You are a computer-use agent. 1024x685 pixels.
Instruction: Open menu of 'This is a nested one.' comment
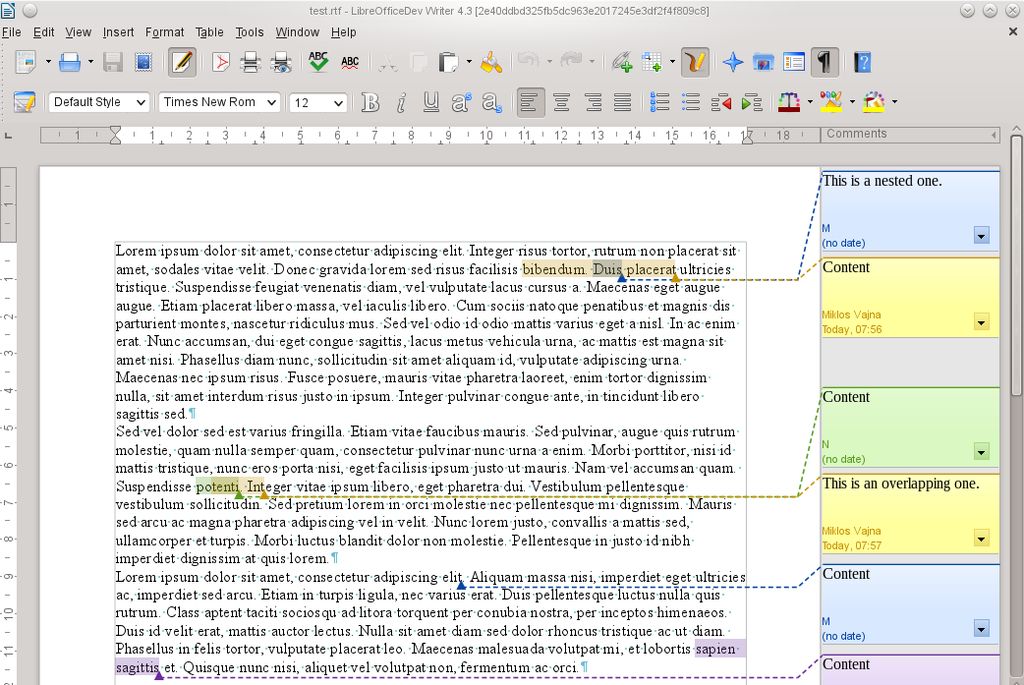click(x=982, y=235)
